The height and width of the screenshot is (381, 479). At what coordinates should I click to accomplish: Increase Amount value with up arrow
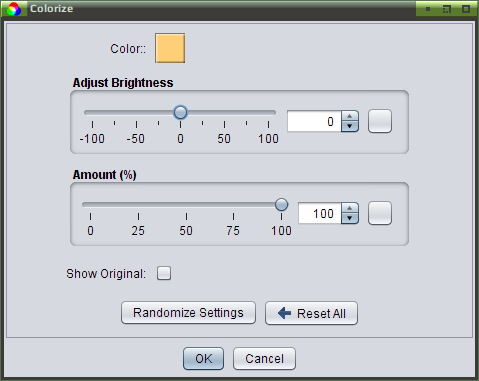point(350,208)
